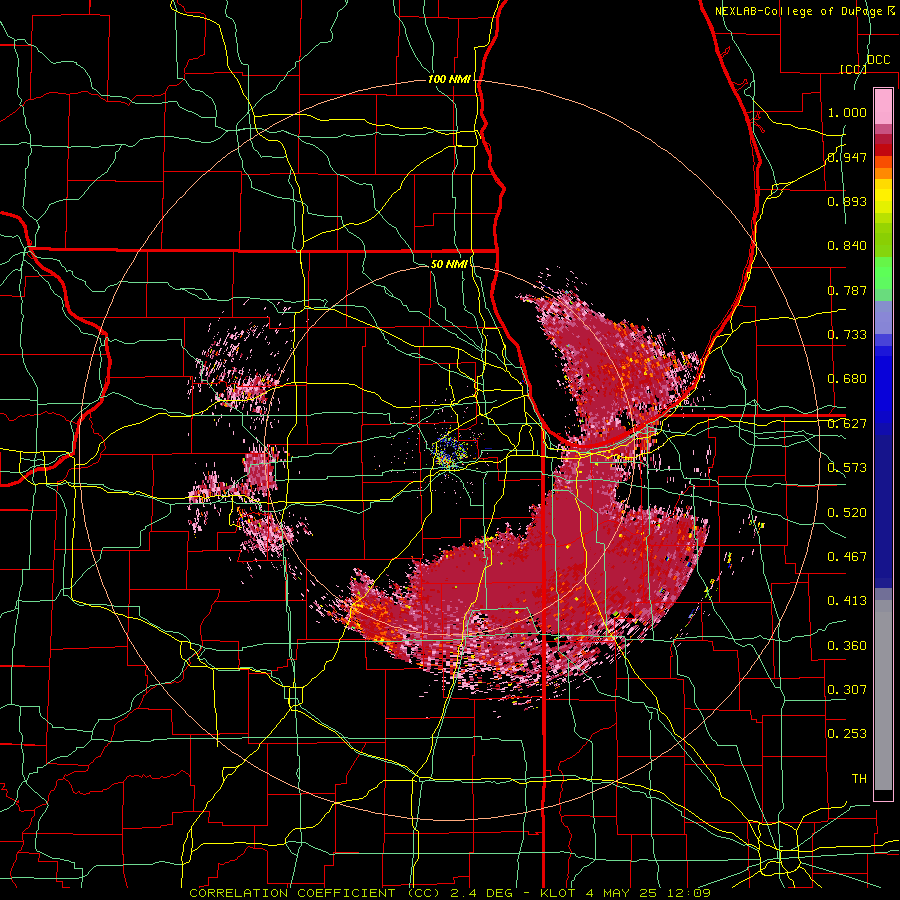Click the DCC label above the color scale
Screen dimensions: 900x900
point(878,60)
